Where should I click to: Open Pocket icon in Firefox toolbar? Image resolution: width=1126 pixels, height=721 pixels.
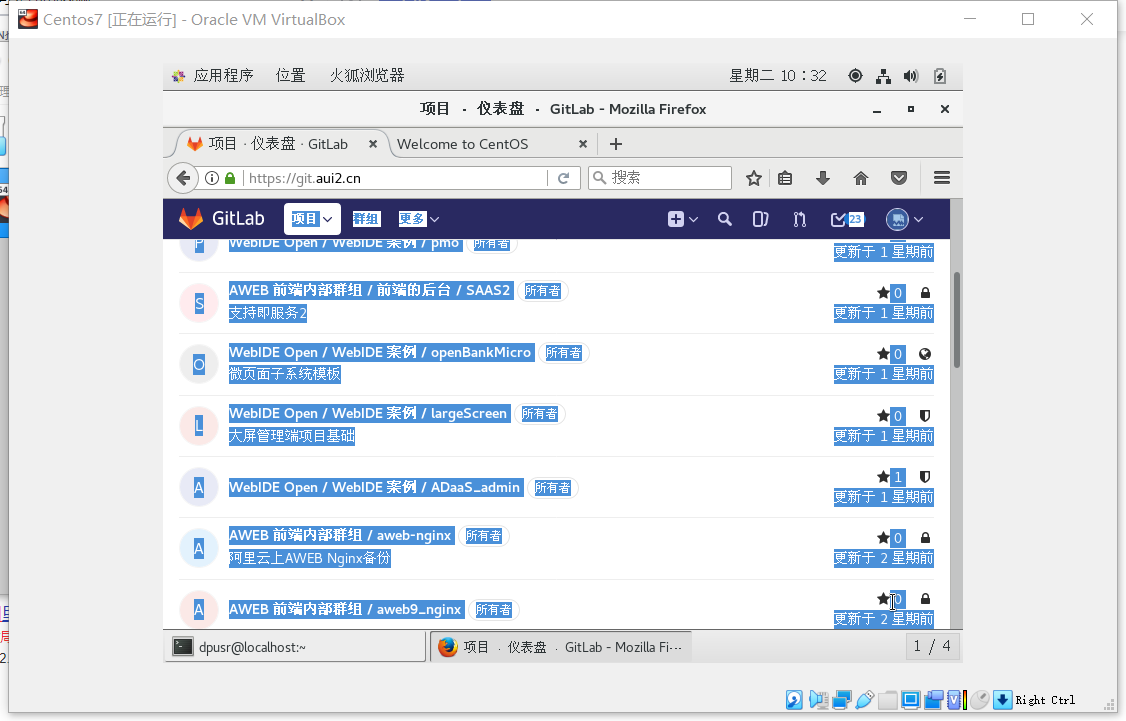pos(898,178)
